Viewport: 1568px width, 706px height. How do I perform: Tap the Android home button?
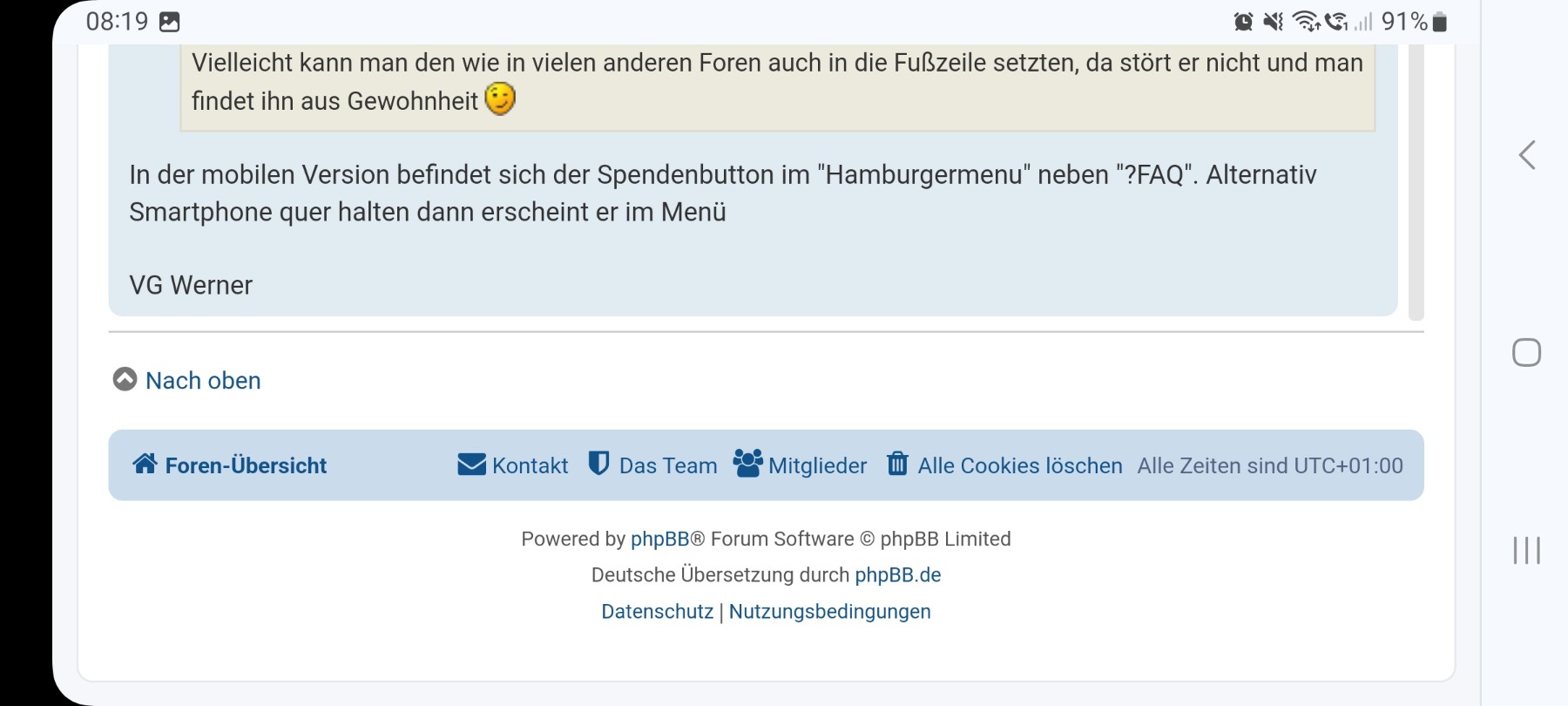(1526, 353)
